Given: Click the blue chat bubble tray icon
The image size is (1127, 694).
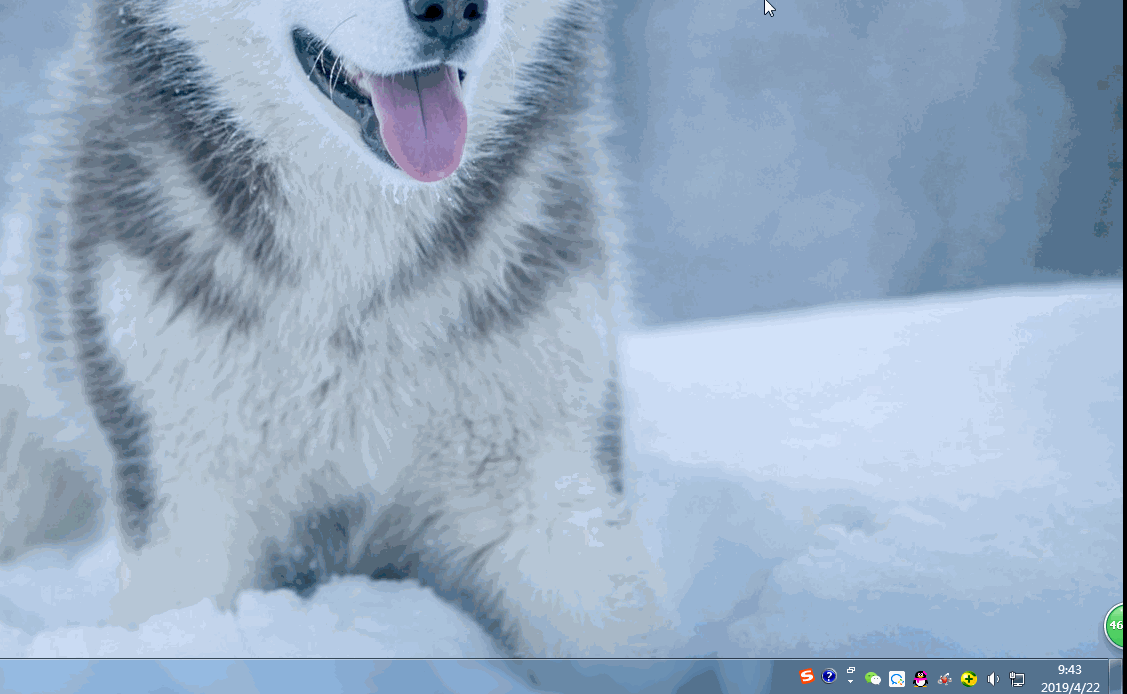Looking at the screenshot, I should tap(897, 679).
